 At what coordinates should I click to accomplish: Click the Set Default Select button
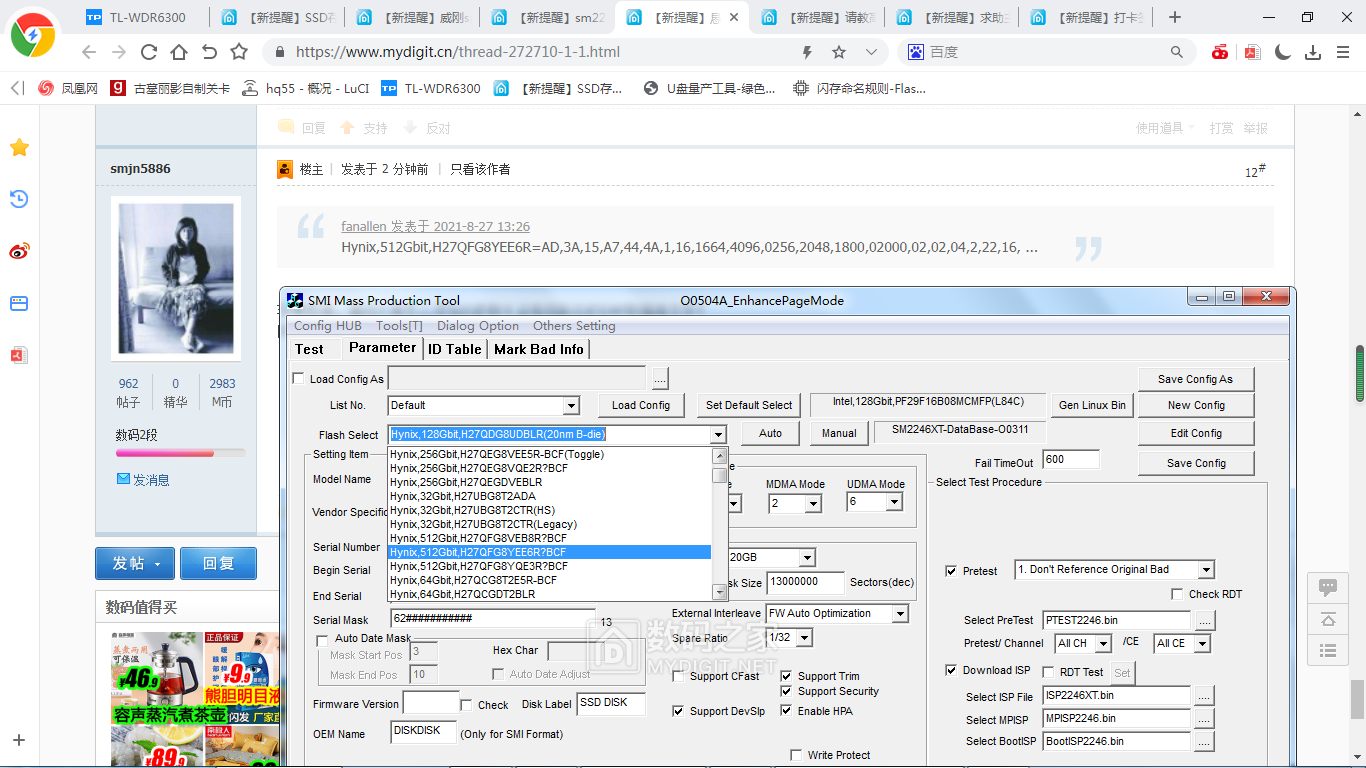click(749, 405)
